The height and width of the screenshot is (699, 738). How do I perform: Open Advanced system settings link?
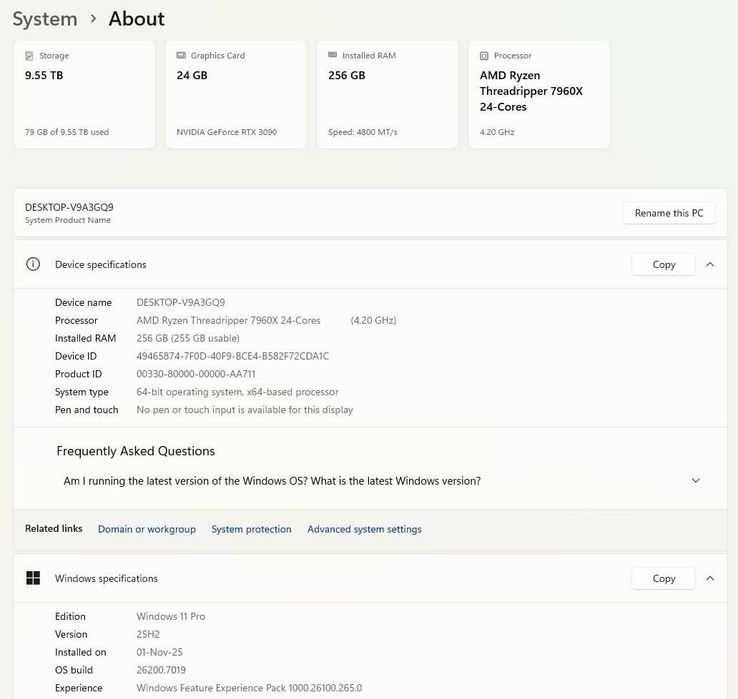364,529
